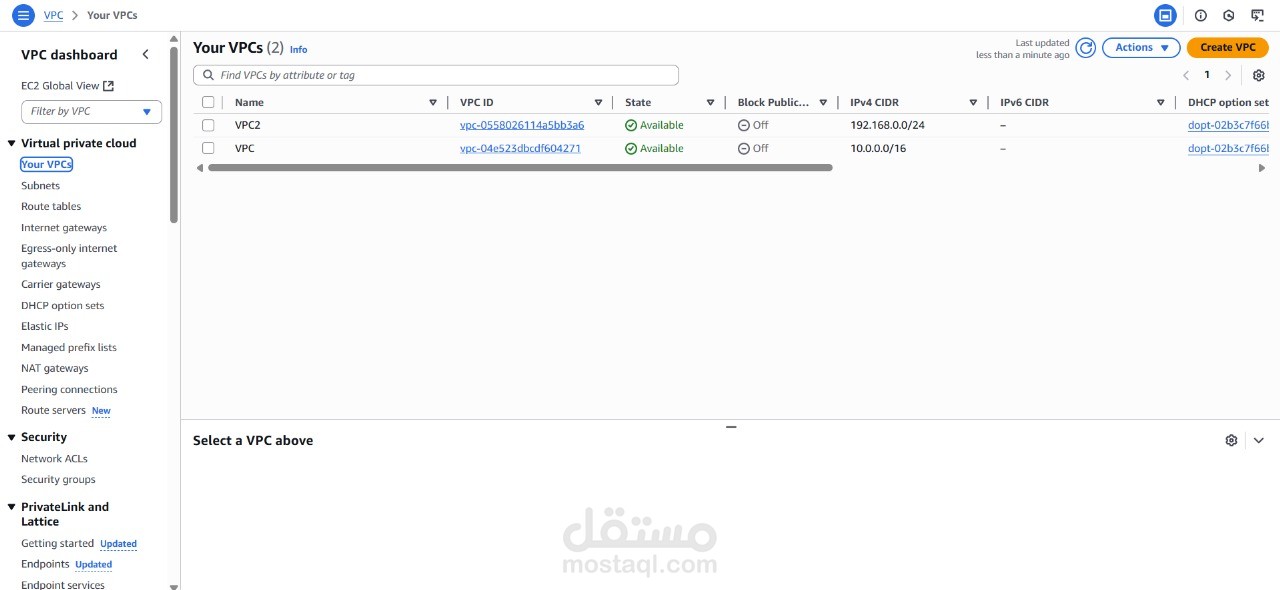Open Info link next to Your VPCs
The width and height of the screenshot is (1280, 590).
298,49
